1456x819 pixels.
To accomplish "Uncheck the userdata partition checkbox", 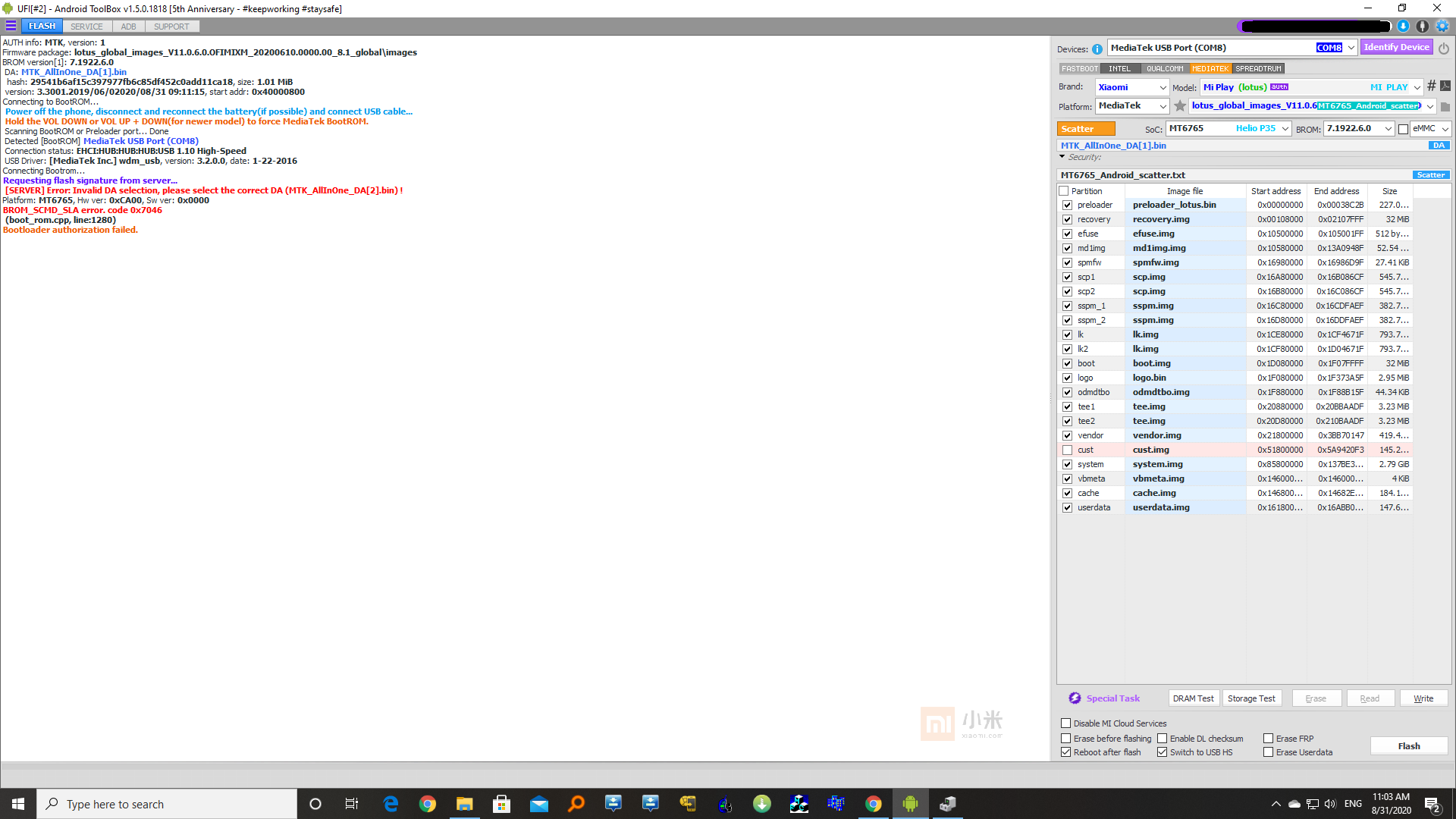I will [x=1067, y=507].
